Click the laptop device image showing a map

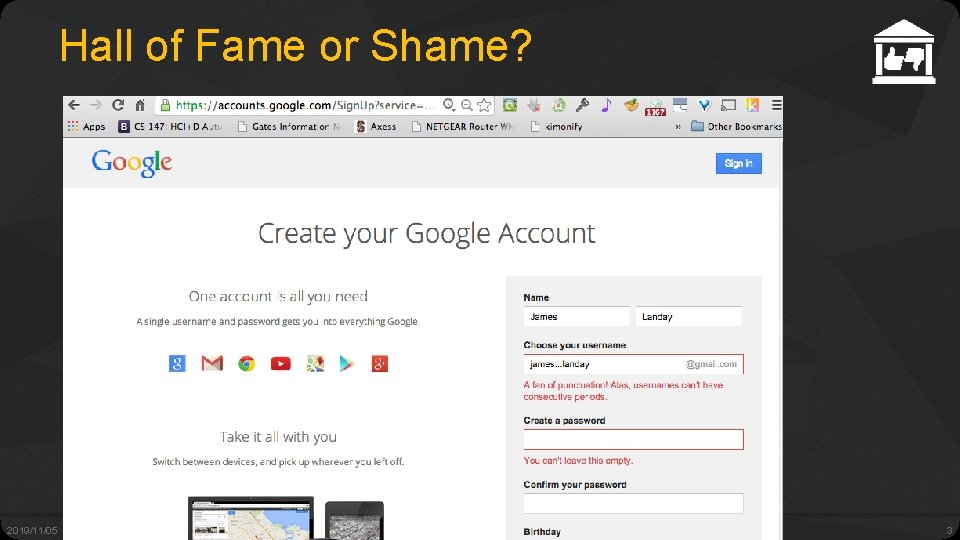pyautogui.click(x=251, y=518)
